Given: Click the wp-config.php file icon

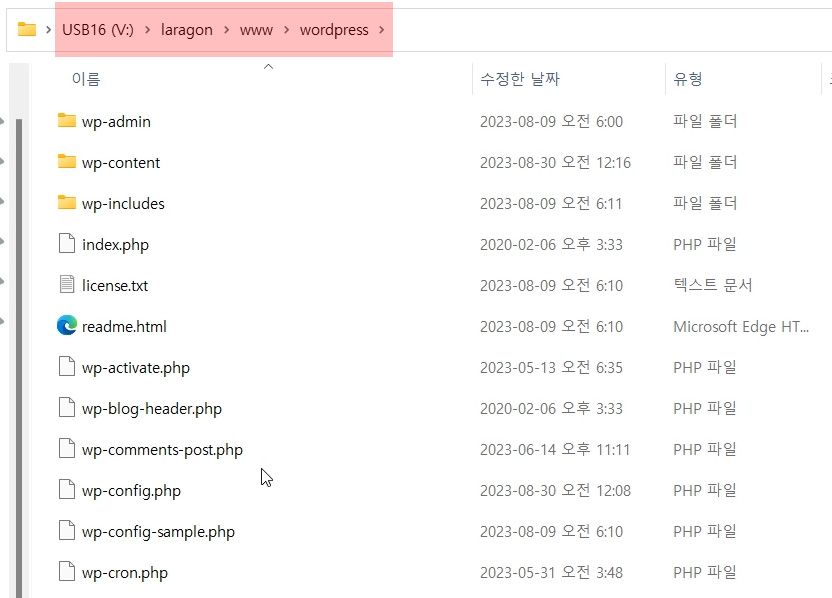Looking at the screenshot, I should pos(66,489).
